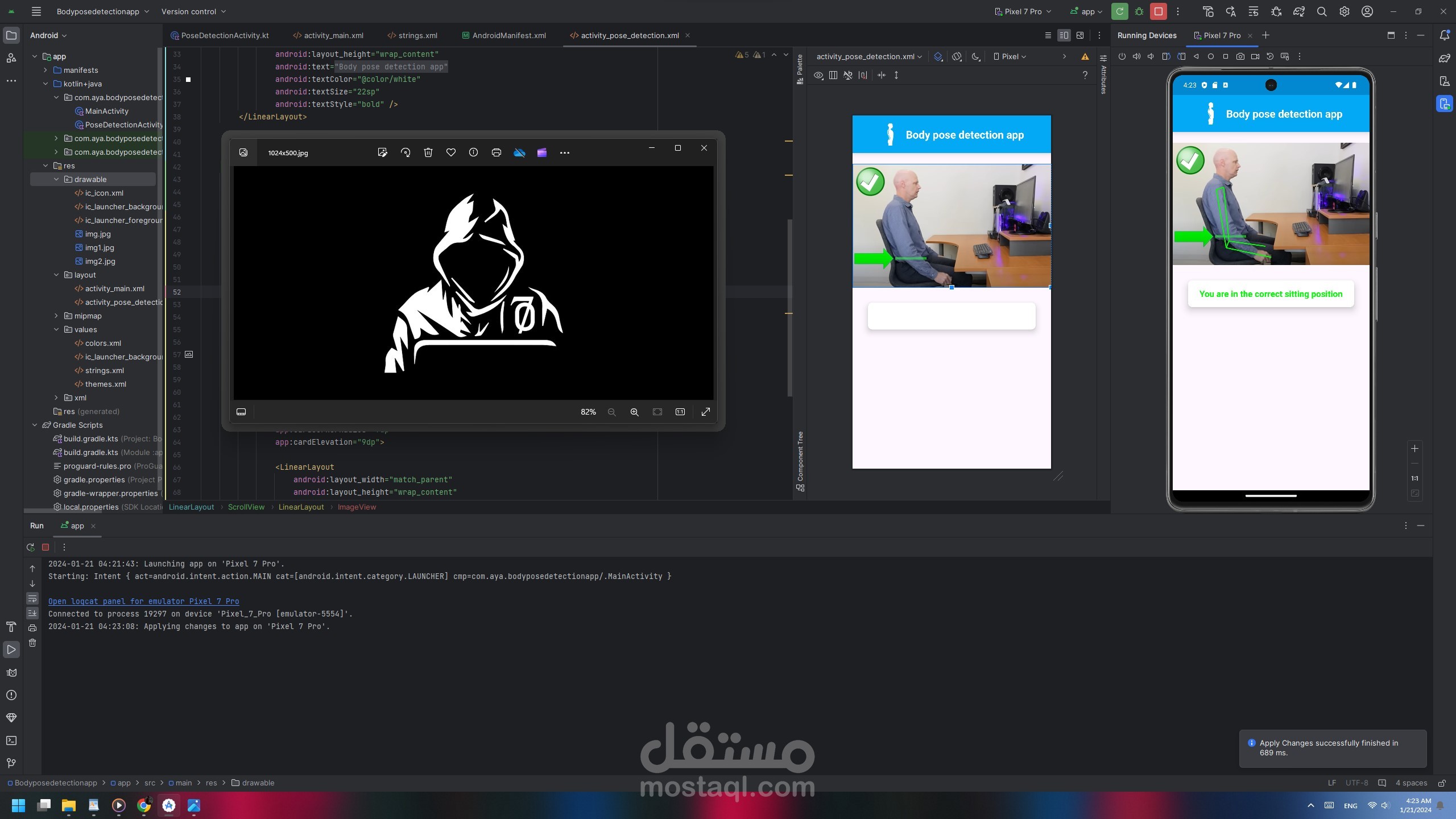
Task: Expand the manifests folder
Action: coord(45,70)
